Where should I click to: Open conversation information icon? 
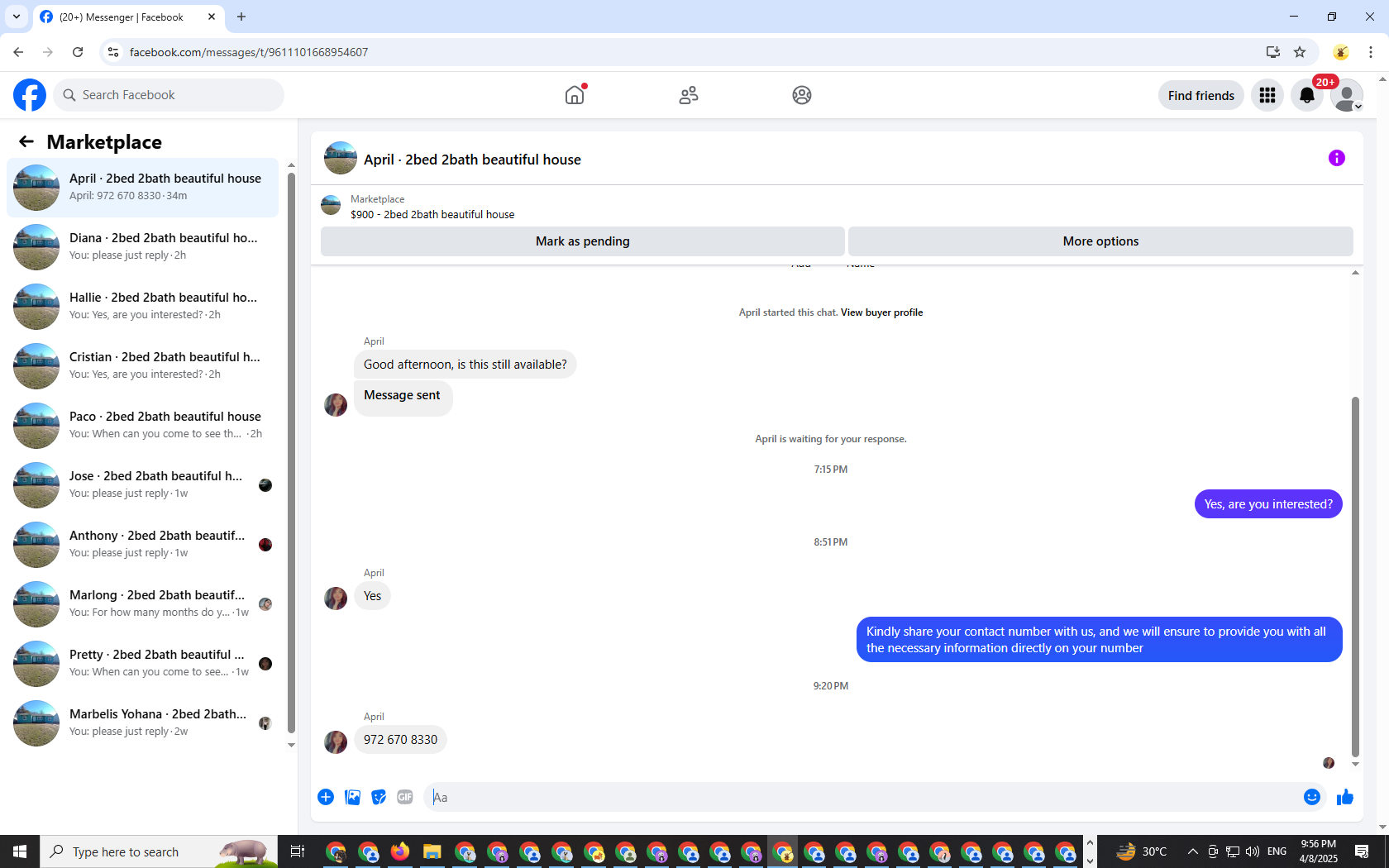1337,158
